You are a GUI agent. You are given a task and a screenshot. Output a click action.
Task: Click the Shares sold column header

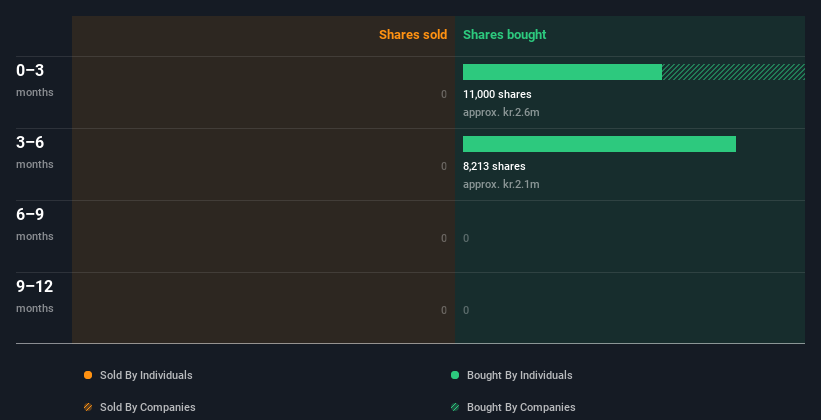pos(413,35)
